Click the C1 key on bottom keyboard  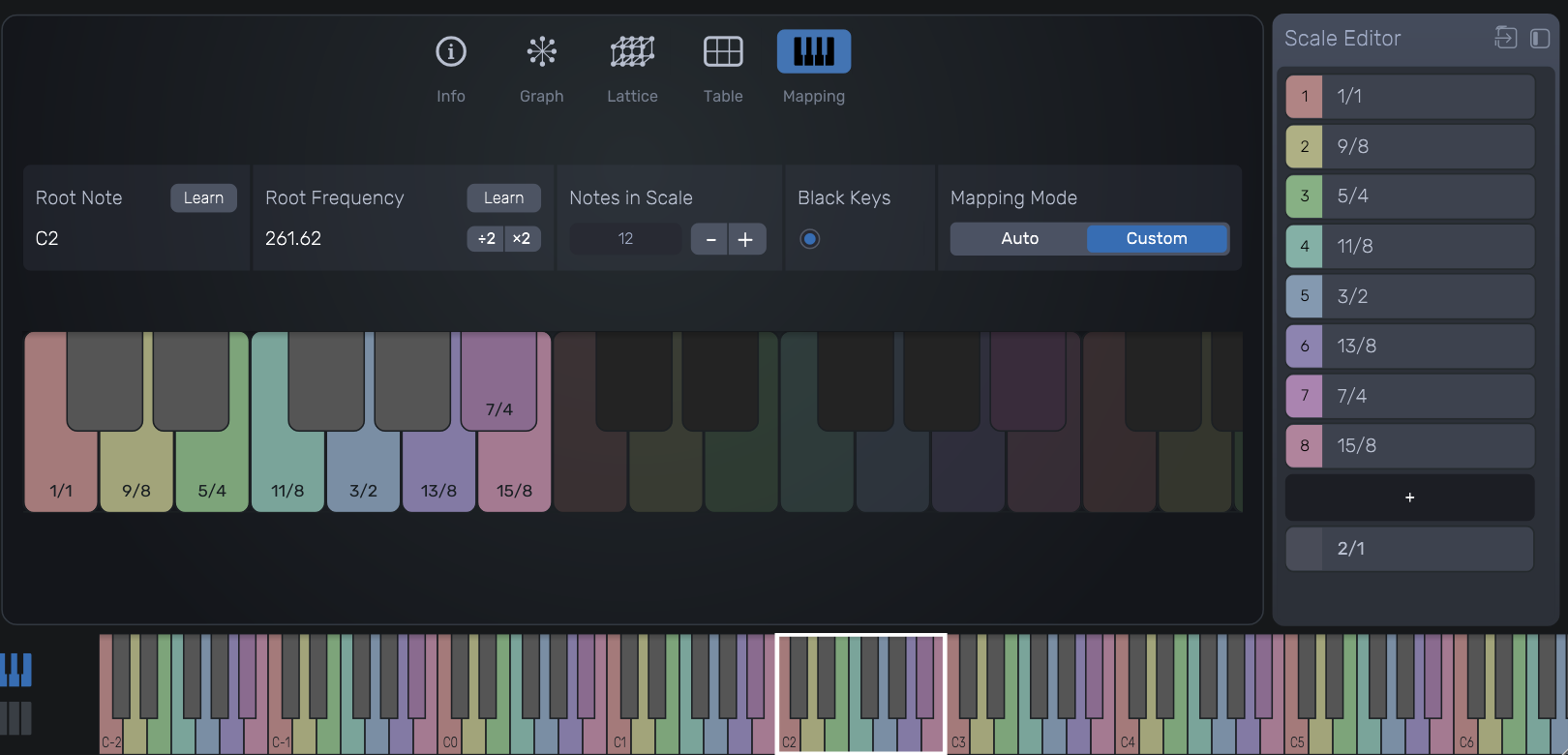619,736
